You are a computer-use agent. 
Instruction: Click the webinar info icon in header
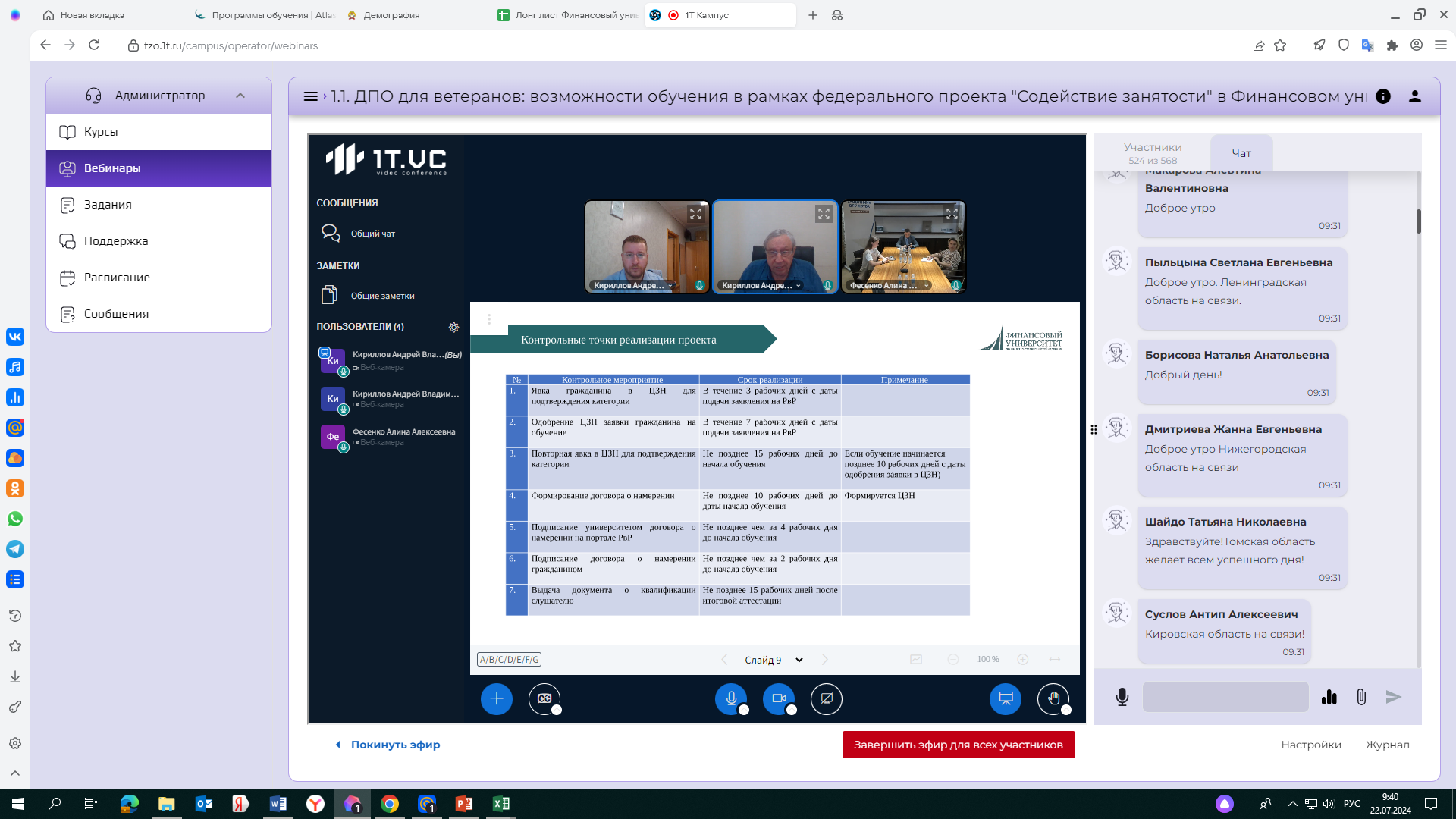1383,96
